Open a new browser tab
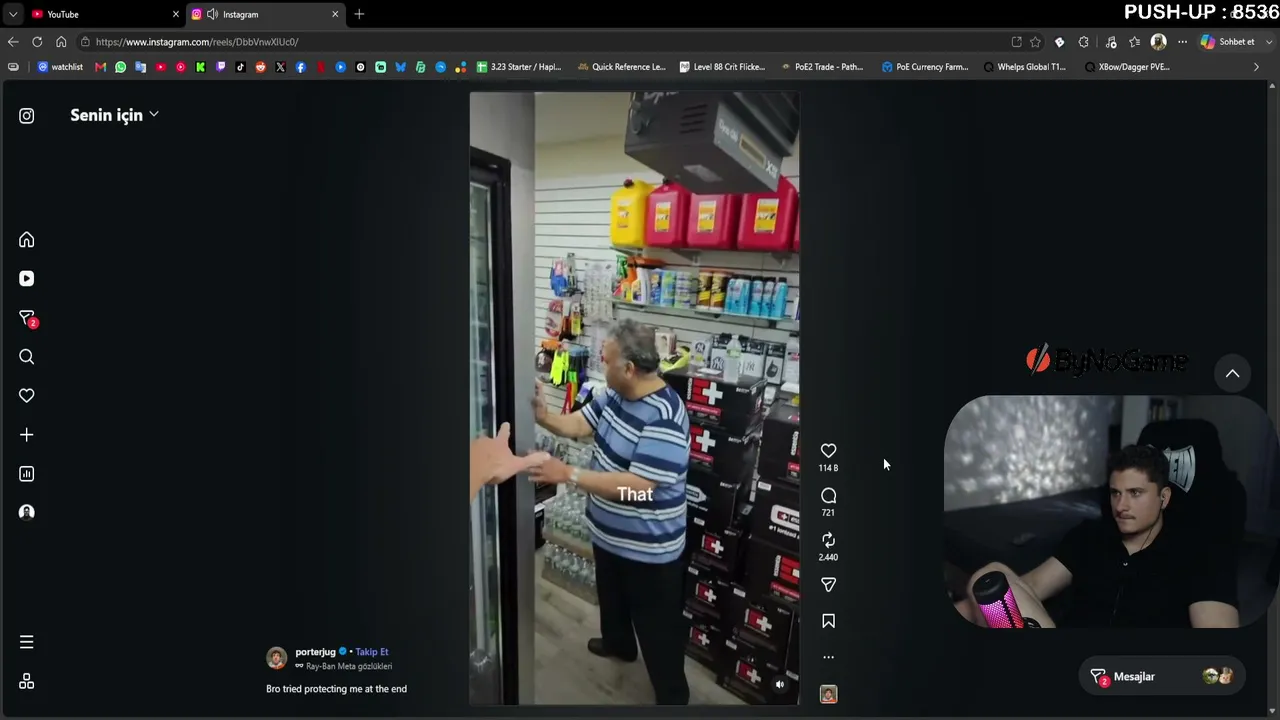1280x720 pixels. tap(359, 14)
